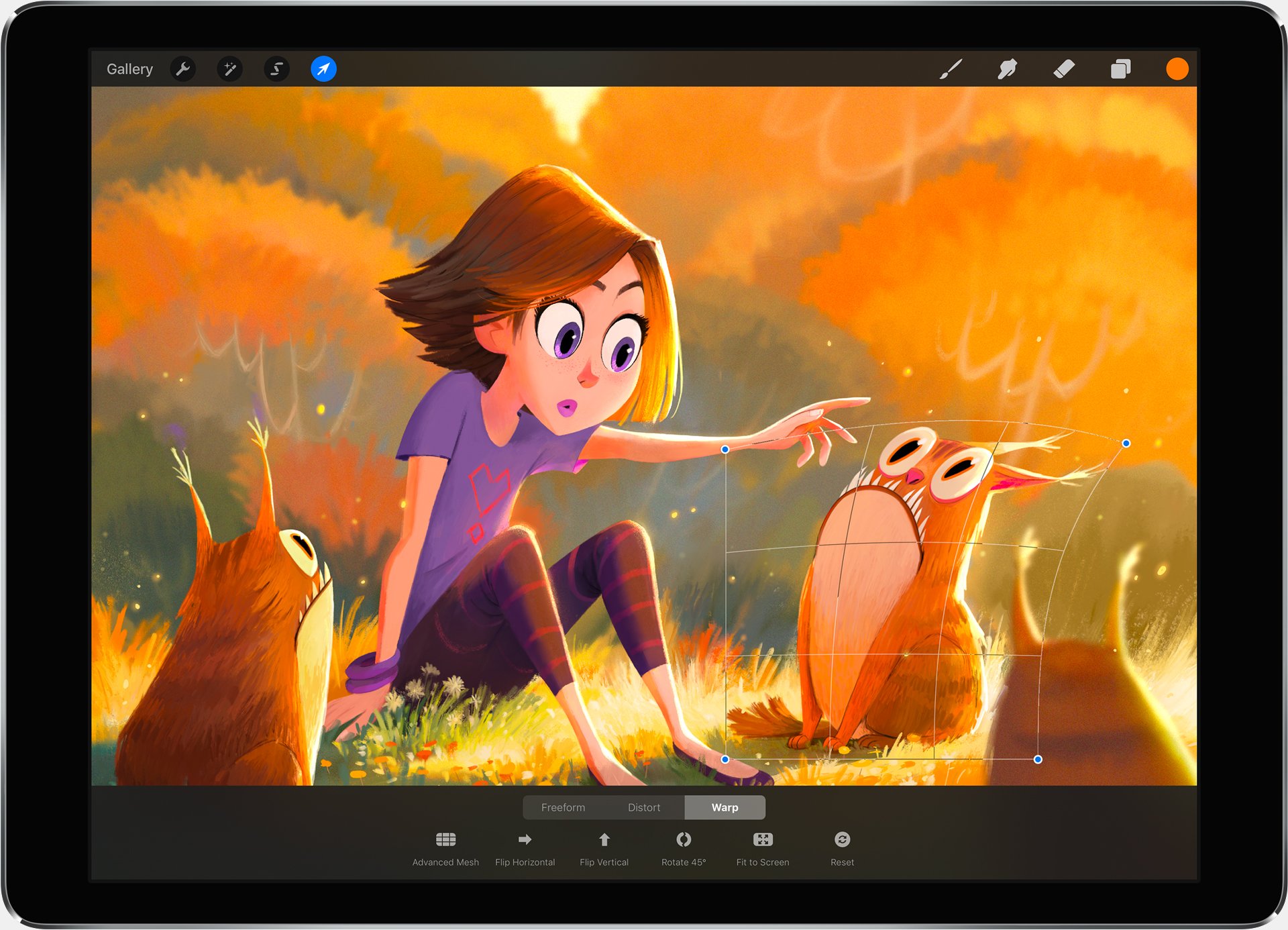Select the Paint brush tool
This screenshot has width=1288, height=930.
[x=951, y=69]
